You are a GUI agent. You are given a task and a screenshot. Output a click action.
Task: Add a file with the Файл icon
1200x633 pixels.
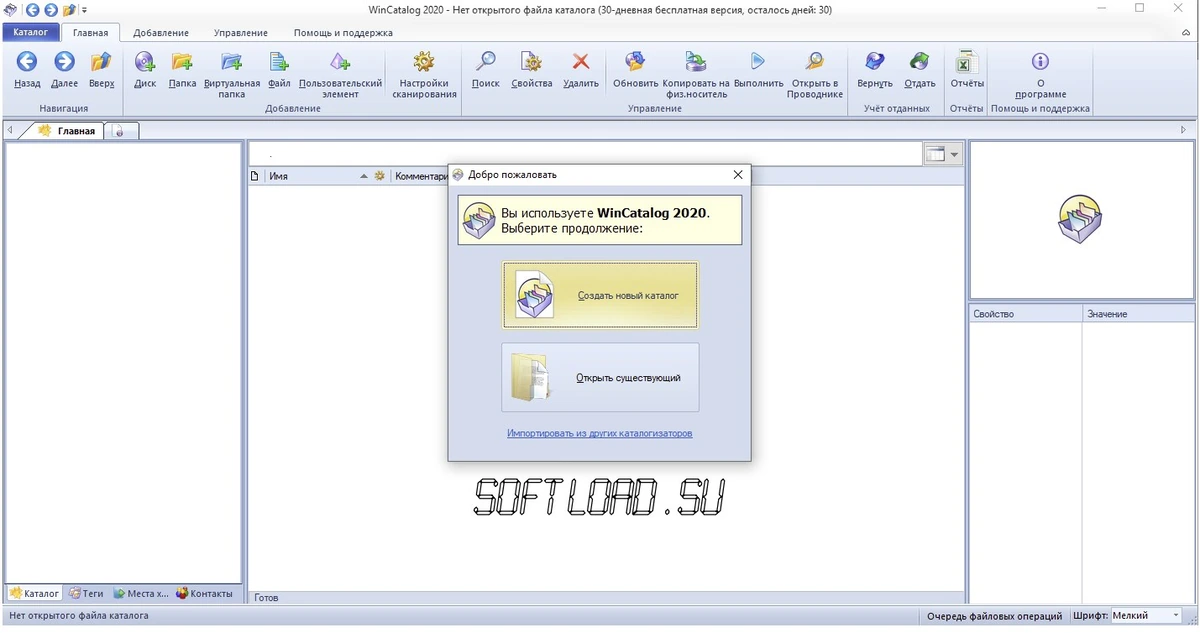tap(279, 70)
